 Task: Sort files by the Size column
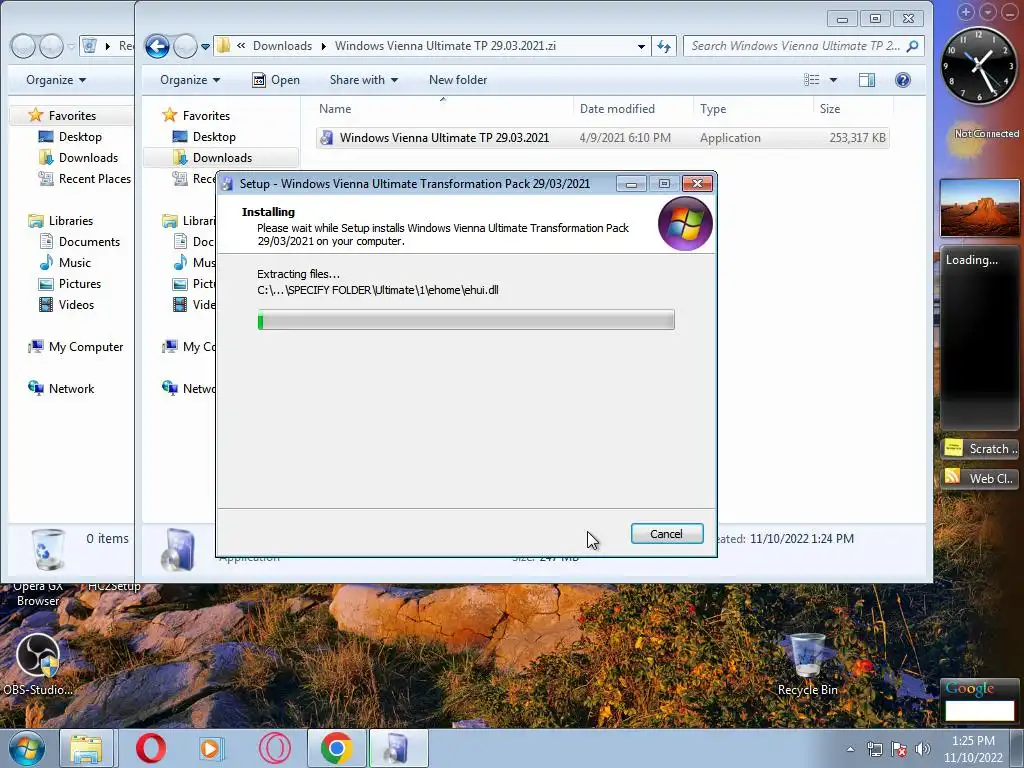(x=830, y=109)
